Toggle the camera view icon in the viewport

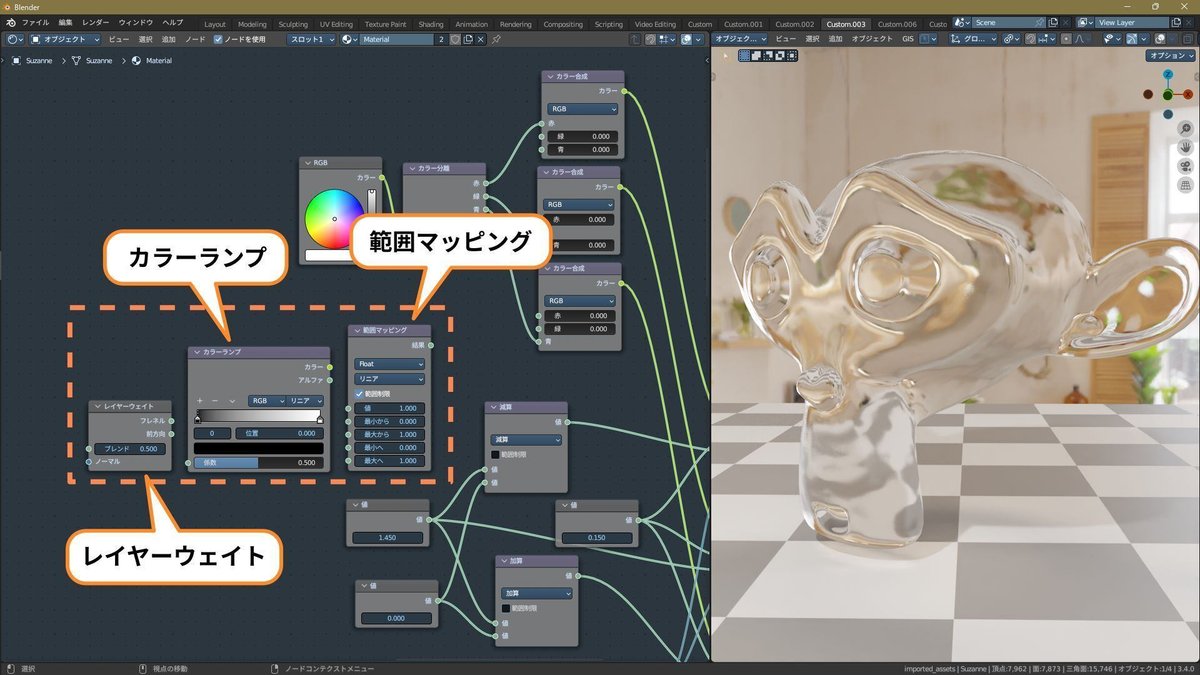tap(1185, 166)
